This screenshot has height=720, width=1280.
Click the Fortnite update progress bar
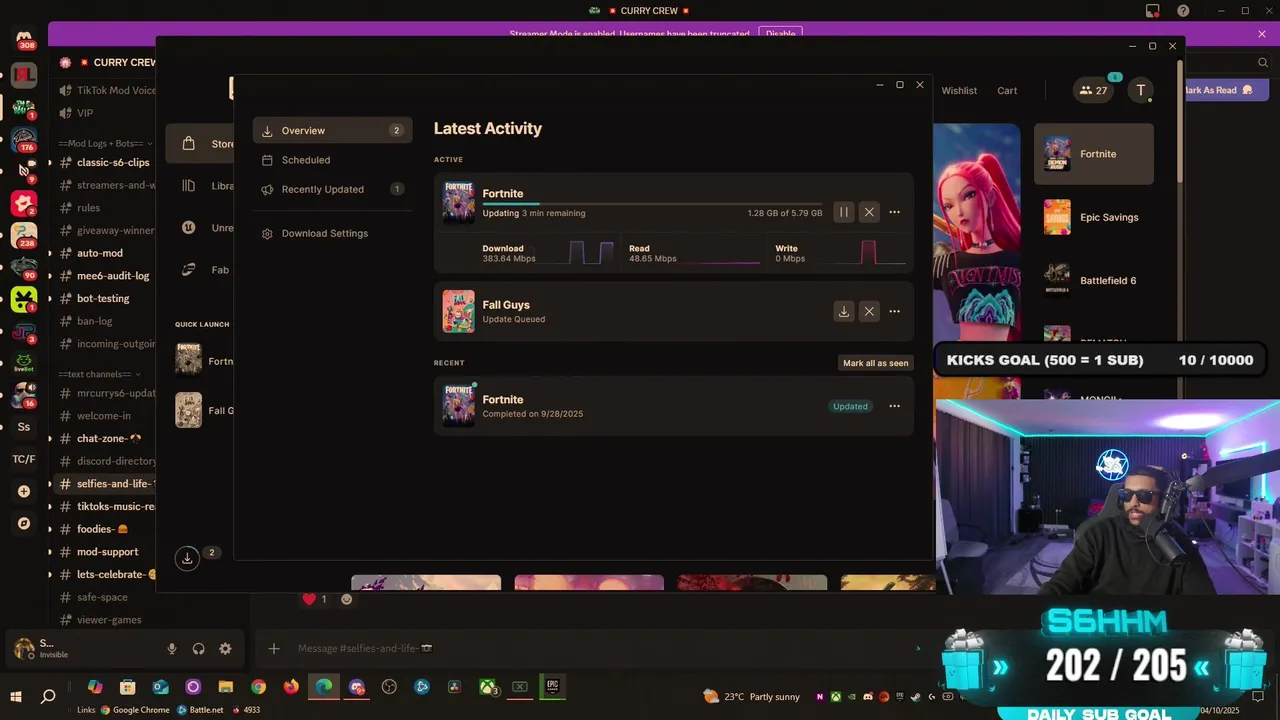click(x=652, y=204)
